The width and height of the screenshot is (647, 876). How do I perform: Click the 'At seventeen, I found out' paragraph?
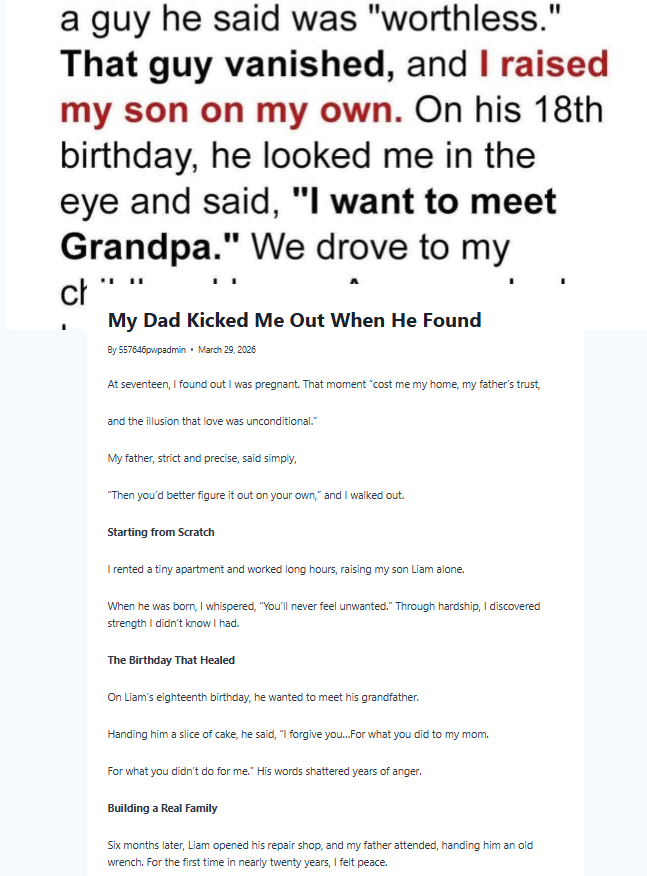click(324, 384)
